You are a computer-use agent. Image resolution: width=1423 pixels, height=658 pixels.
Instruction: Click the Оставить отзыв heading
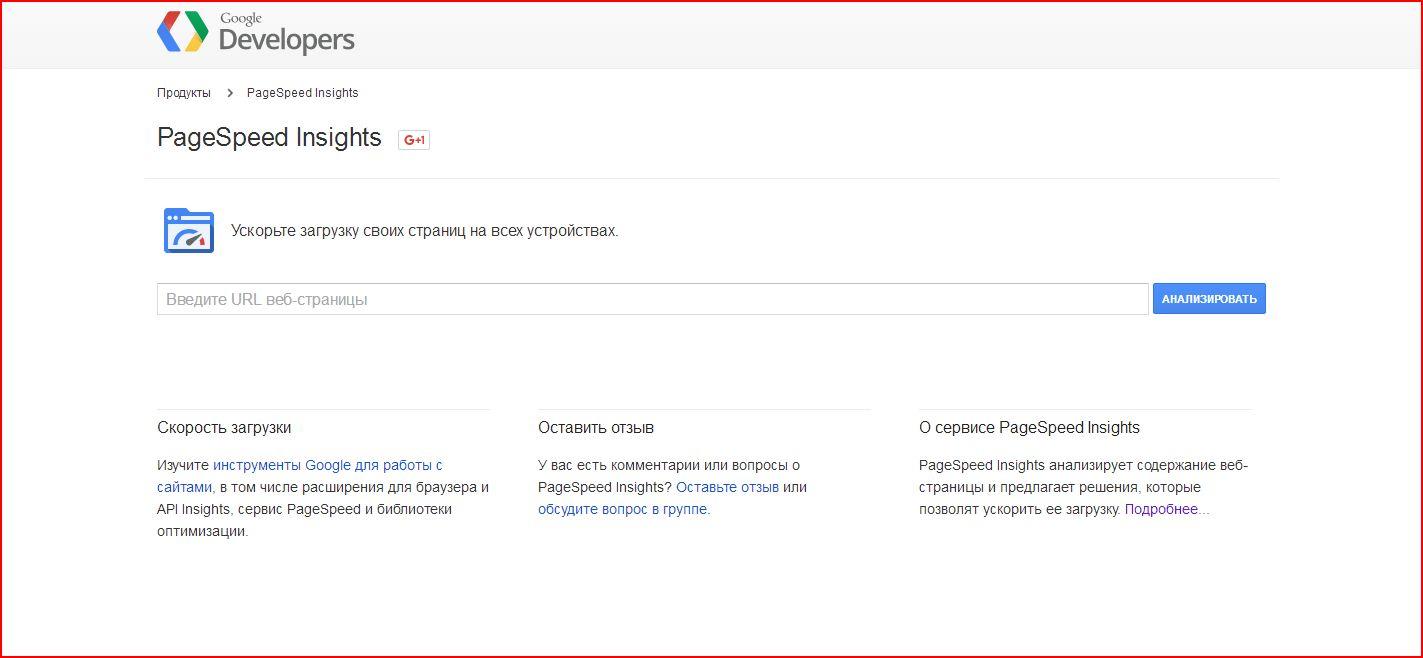pos(596,427)
